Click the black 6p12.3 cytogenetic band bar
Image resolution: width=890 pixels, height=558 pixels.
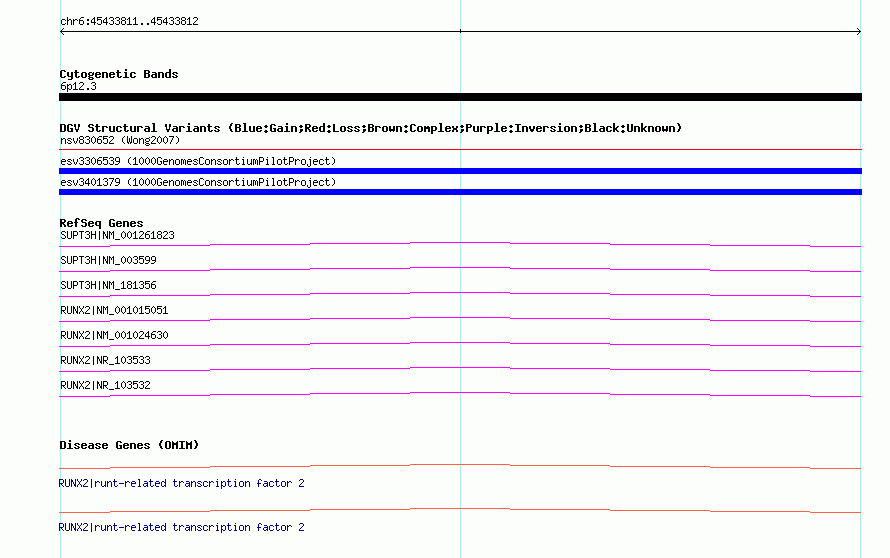460,97
